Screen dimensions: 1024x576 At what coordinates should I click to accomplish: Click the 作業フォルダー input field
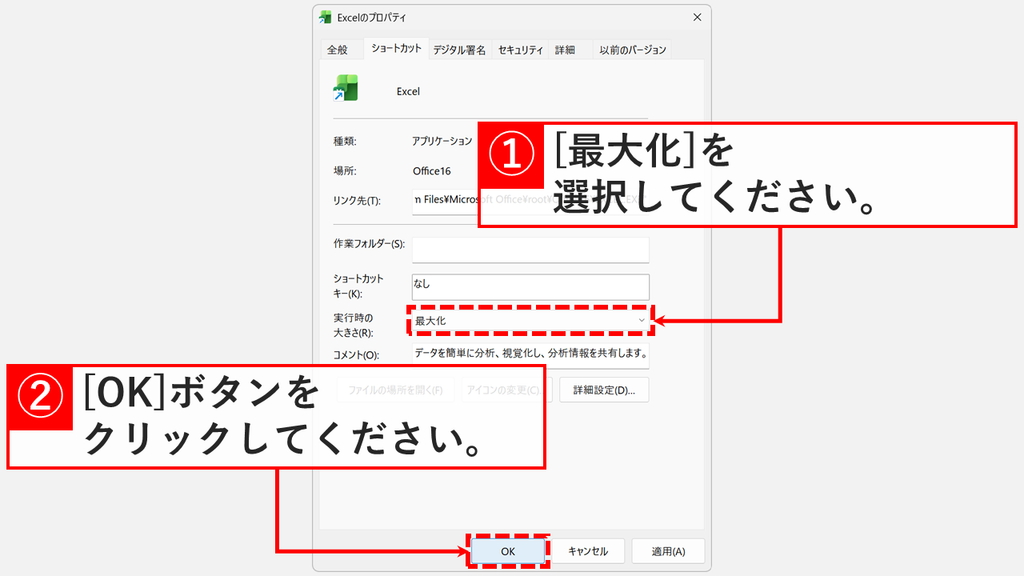pyautogui.click(x=530, y=250)
